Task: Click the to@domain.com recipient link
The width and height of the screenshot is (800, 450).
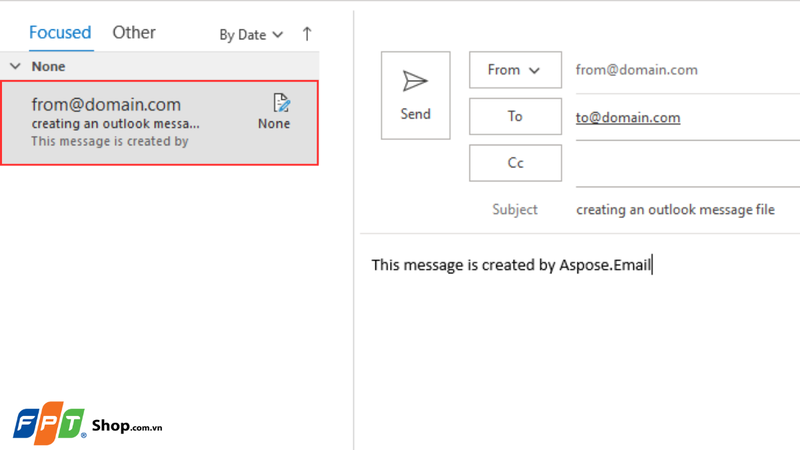Action: pyautogui.click(x=628, y=117)
